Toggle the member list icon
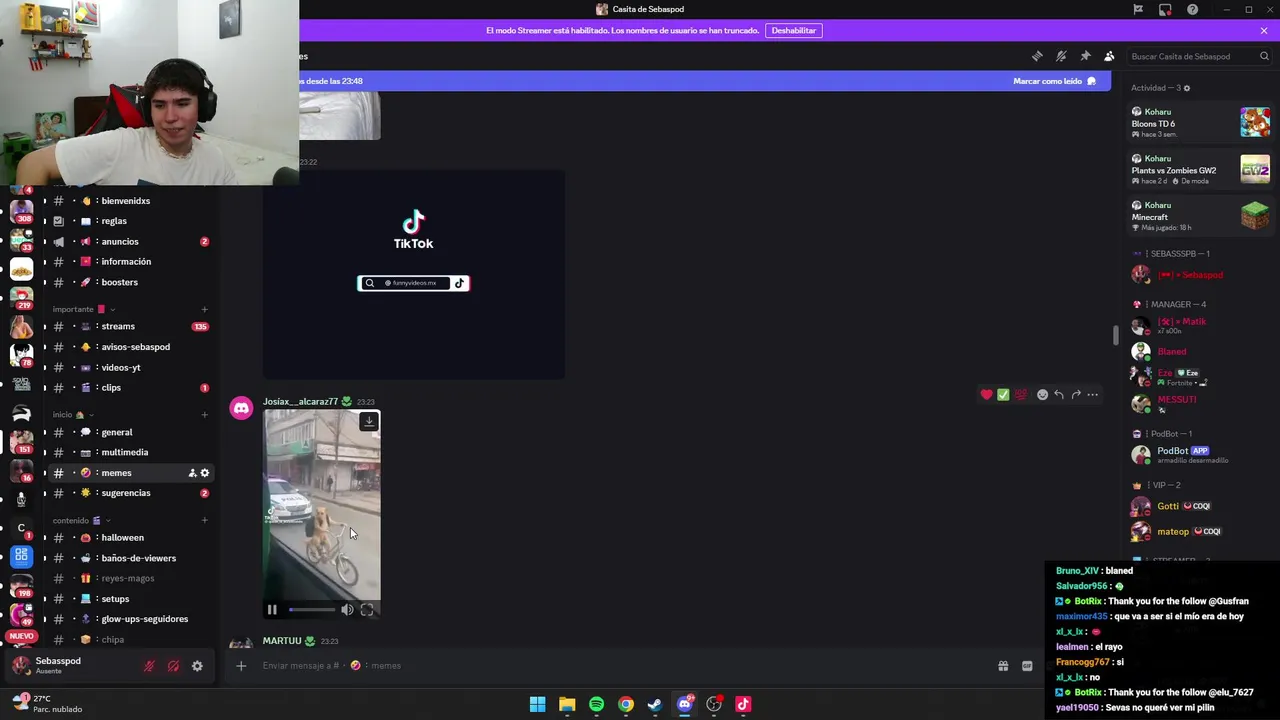 pyautogui.click(x=1109, y=56)
